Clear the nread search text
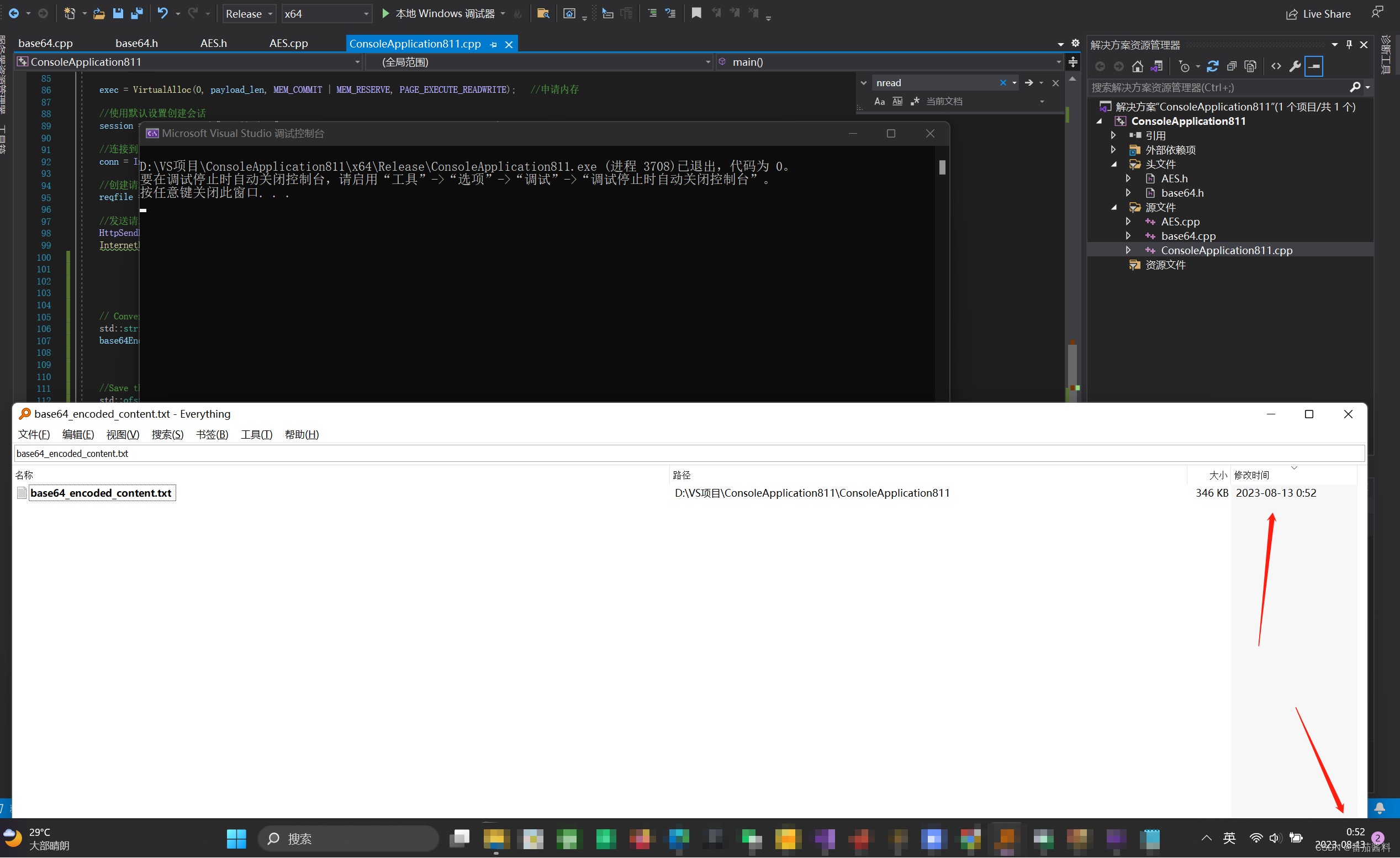The height and width of the screenshot is (858, 1400). point(1003,83)
